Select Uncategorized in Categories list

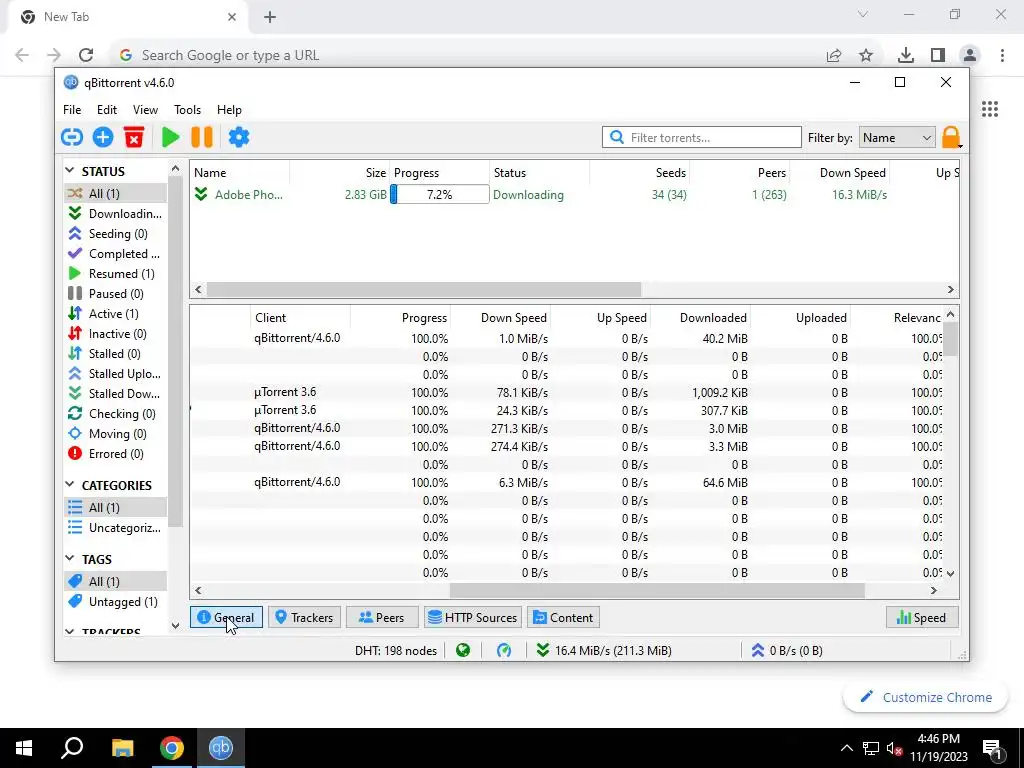click(x=116, y=528)
